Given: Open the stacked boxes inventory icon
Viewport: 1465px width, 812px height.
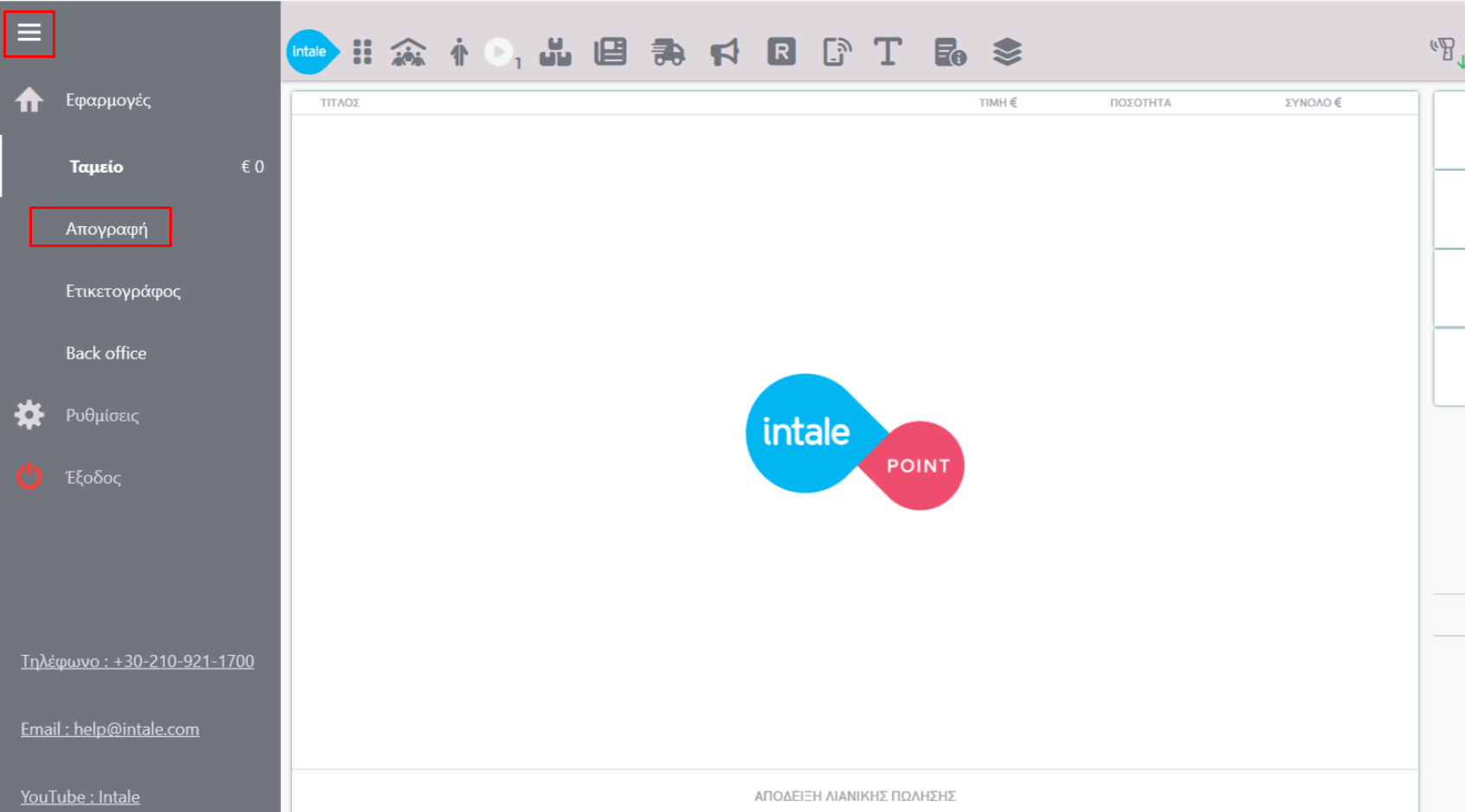Looking at the screenshot, I should point(555,52).
